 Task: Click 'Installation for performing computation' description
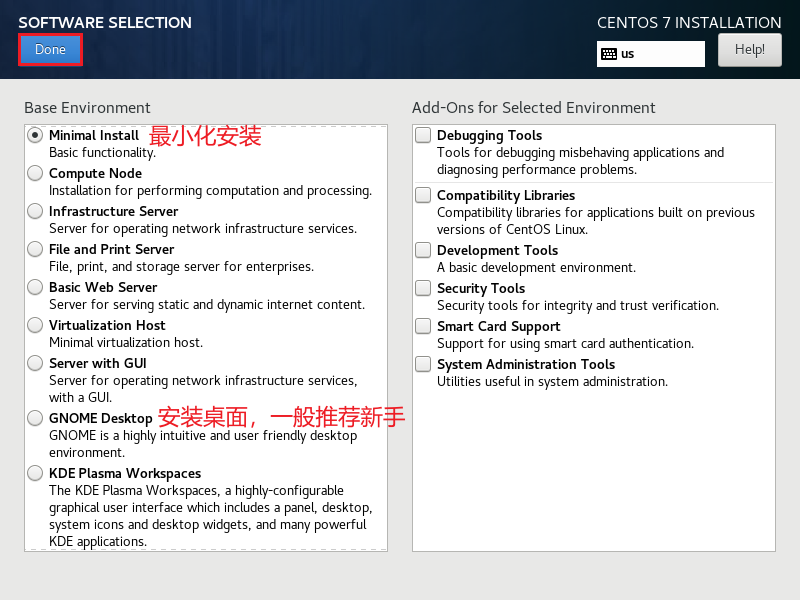coord(210,191)
